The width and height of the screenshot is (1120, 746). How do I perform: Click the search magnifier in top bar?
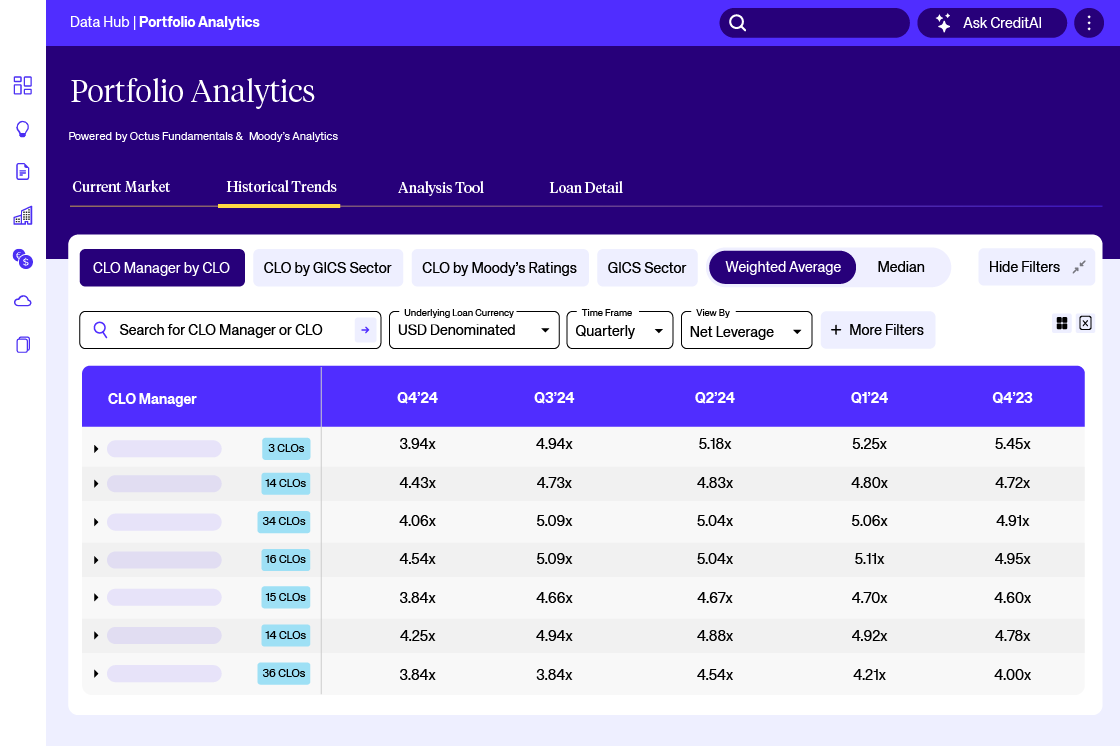pos(738,23)
